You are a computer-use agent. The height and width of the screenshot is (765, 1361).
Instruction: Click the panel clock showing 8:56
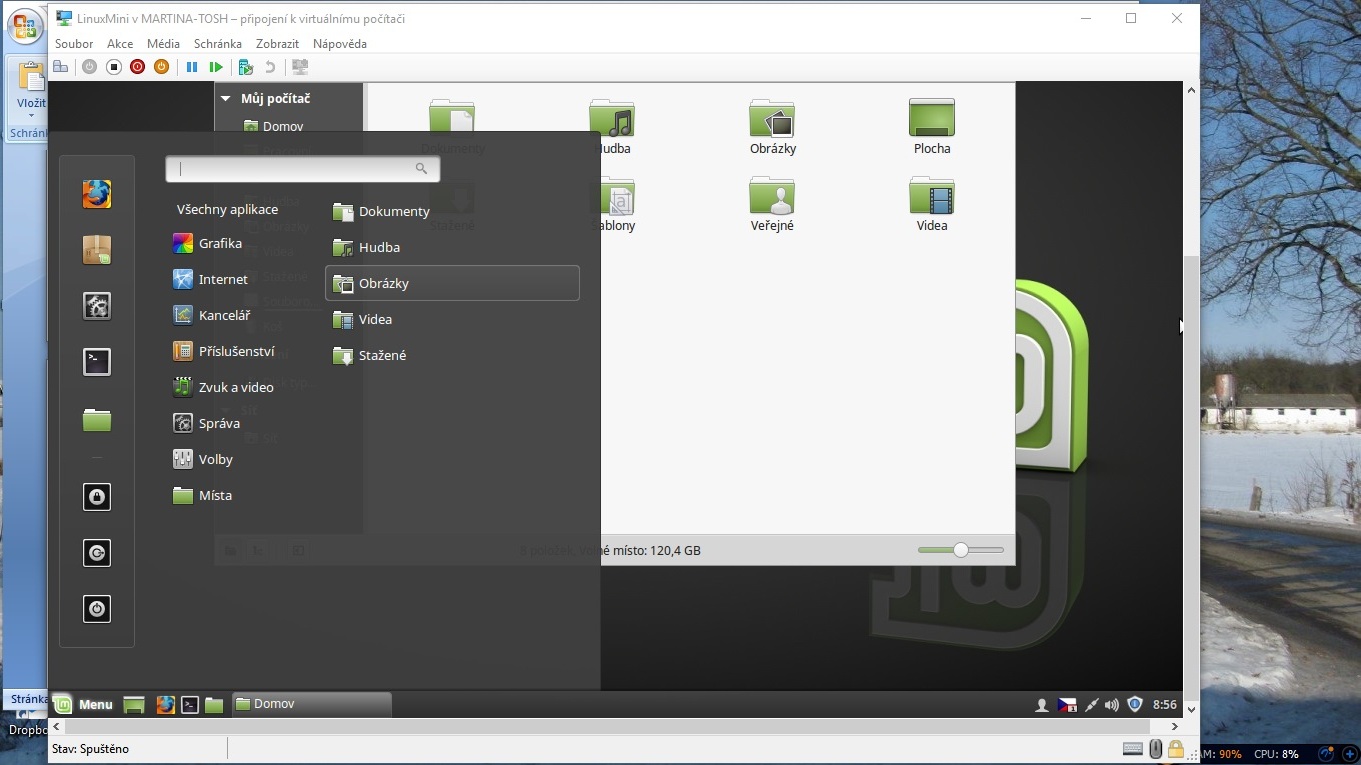[1164, 705]
